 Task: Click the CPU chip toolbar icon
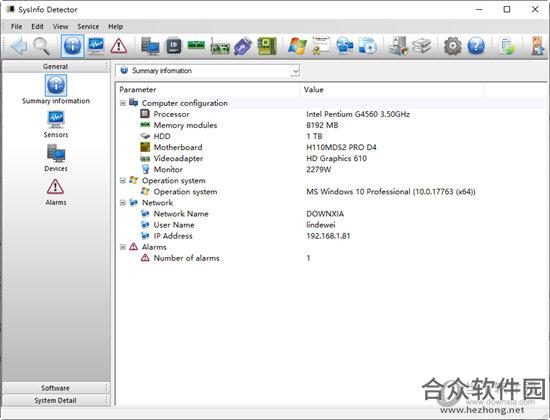click(x=173, y=46)
